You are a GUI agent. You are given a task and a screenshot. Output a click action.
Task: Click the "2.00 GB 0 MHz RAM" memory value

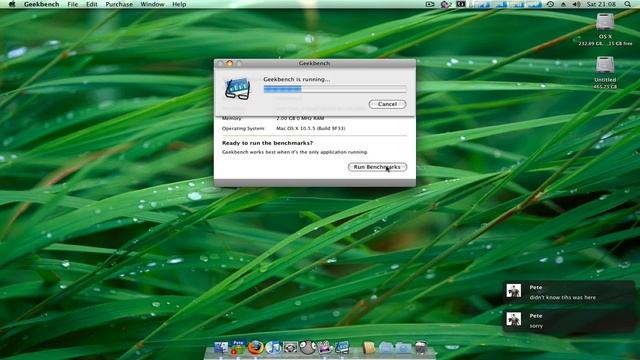click(x=300, y=118)
